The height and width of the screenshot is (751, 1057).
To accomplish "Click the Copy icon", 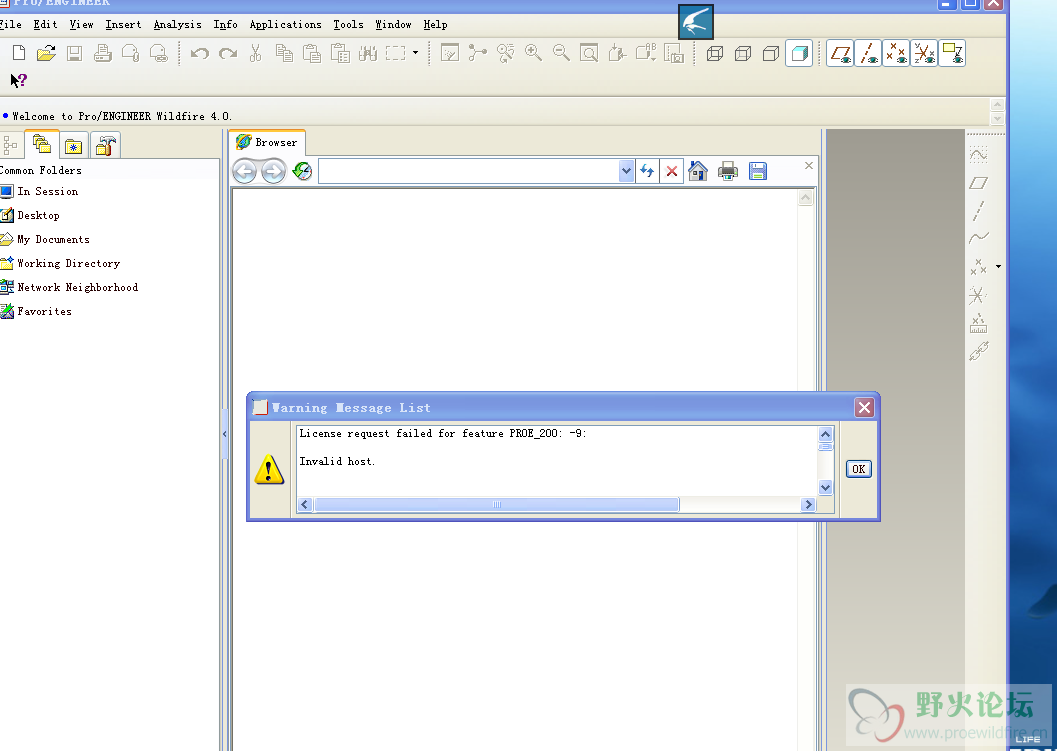I will coord(284,53).
